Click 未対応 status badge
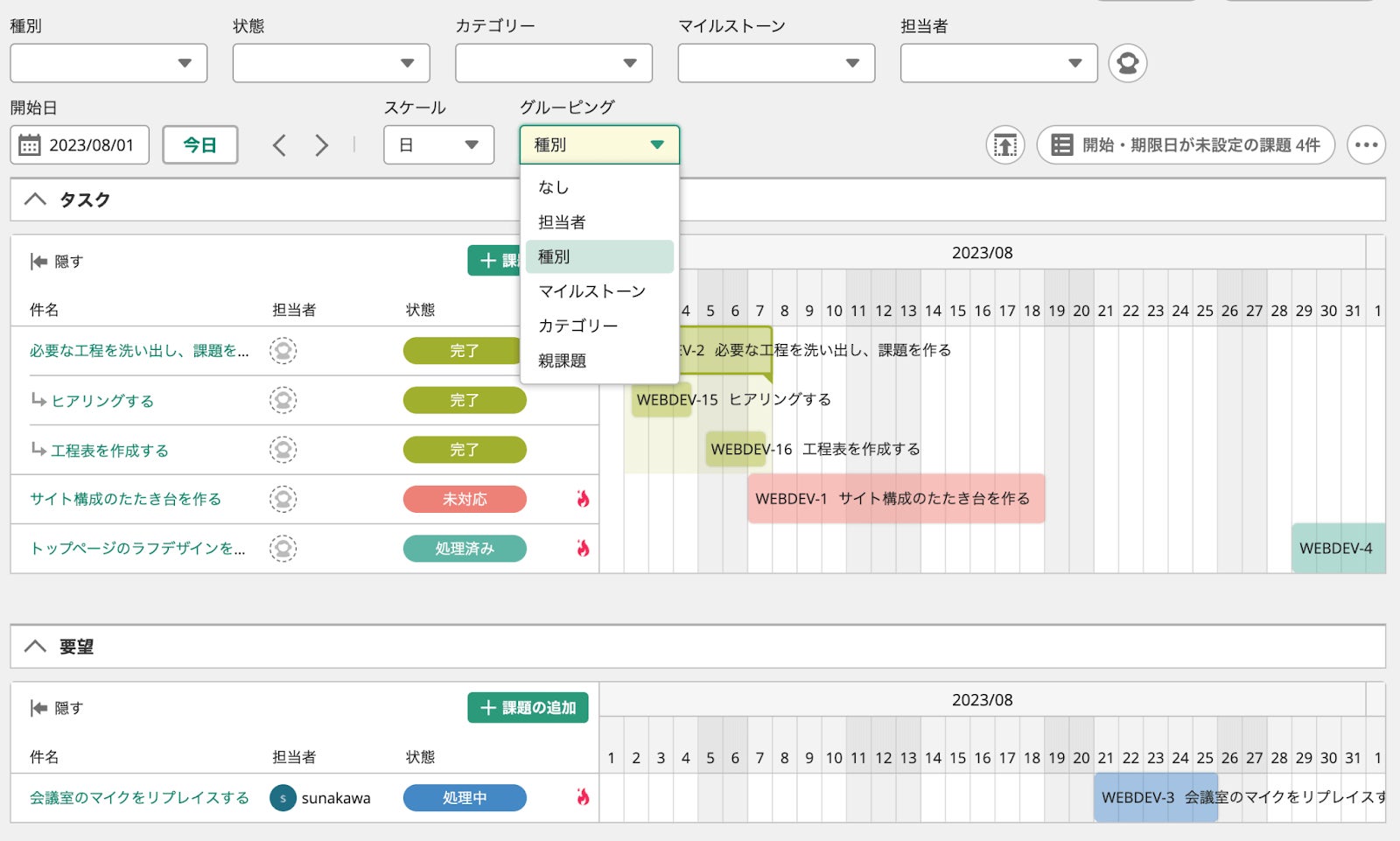Image resolution: width=1400 pixels, height=841 pixels. (465, 499)
